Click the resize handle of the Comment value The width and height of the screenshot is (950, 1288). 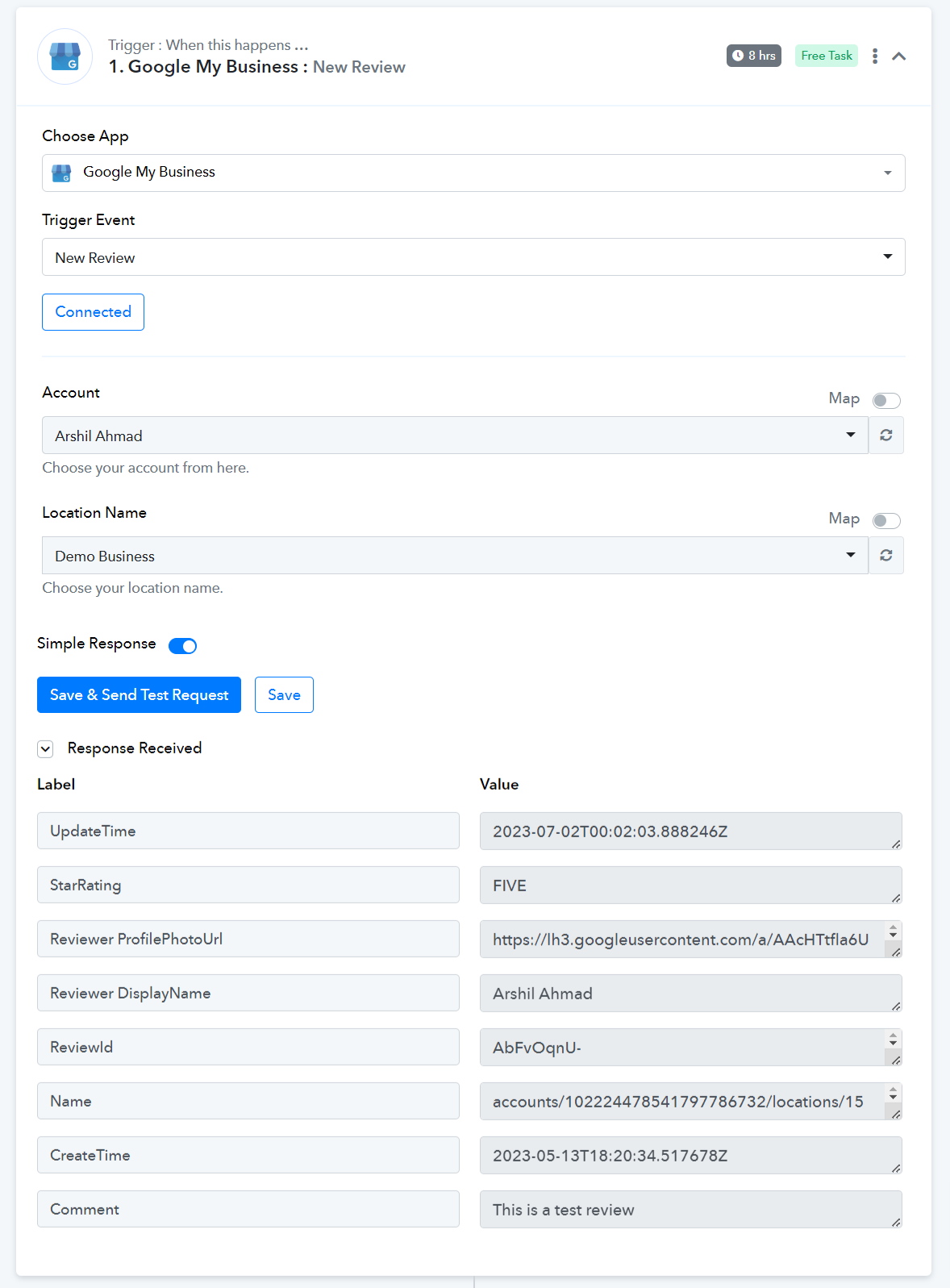point(896,1223)
